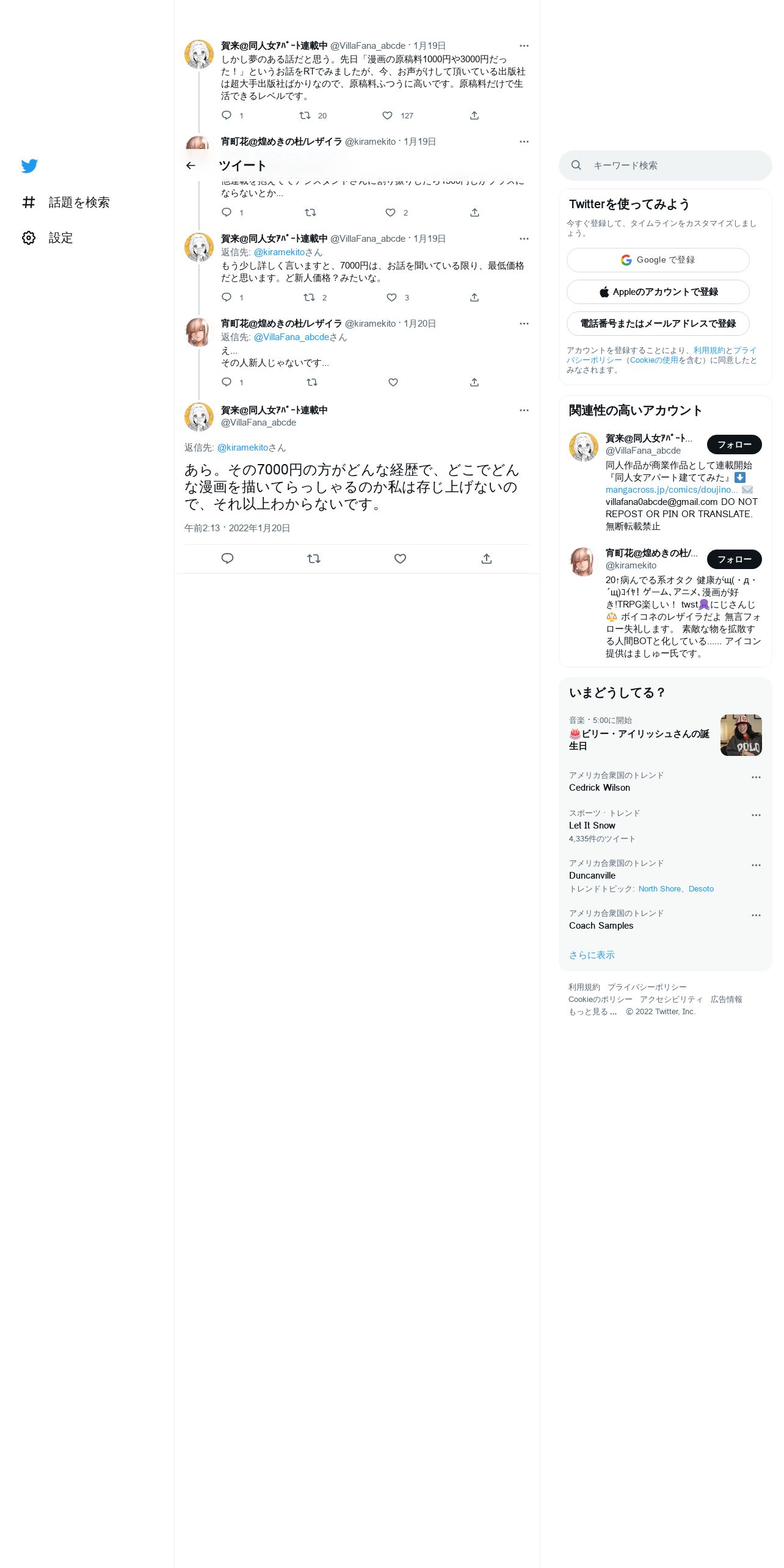Follow 賀来@同人女ｱﾊﾟｰﾄ account
This screenshot has width=784, height=1568.
(734, 445)
